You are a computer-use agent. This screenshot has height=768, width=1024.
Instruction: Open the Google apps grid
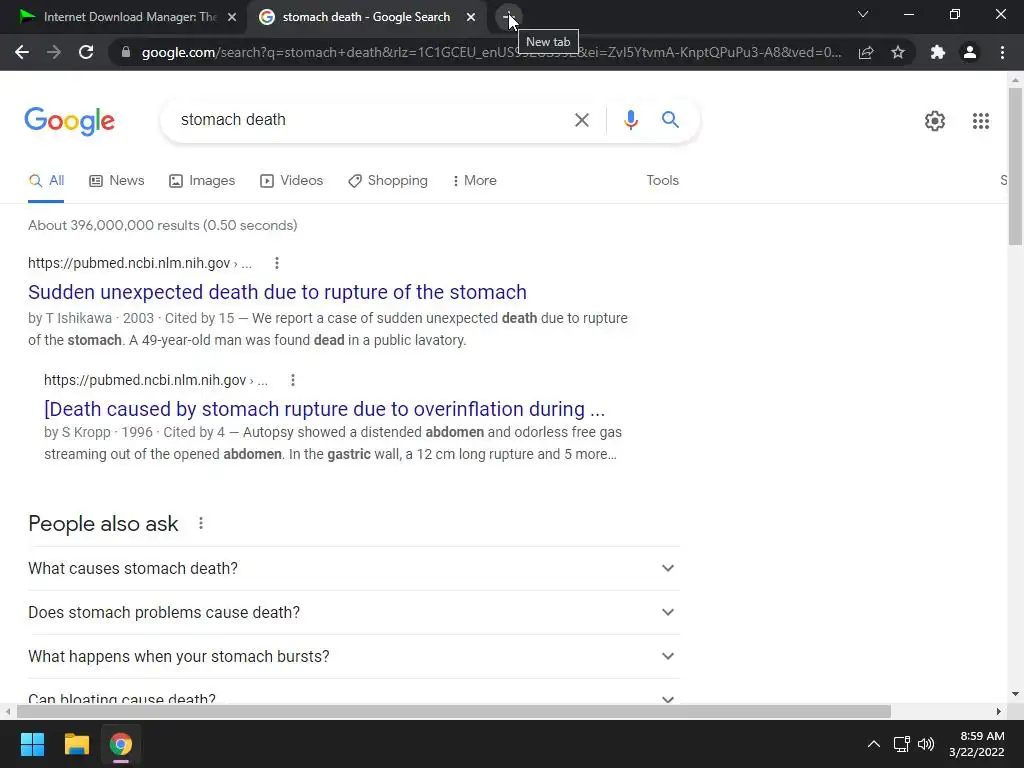pos(980,121)
